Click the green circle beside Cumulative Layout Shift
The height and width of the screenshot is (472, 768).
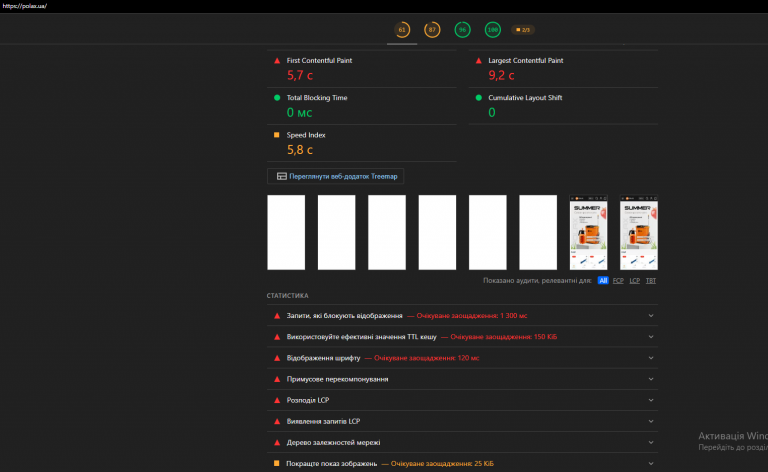479,97
